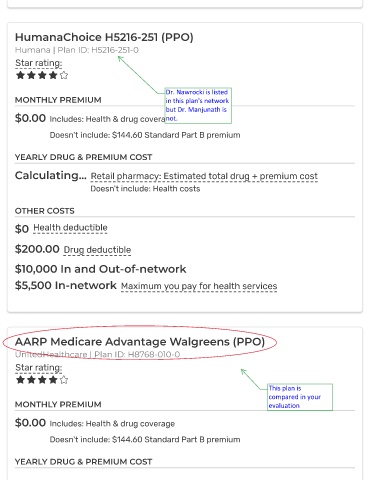Open the Drug deductible definition
Screen dimensions: 370x480
[x=97, y=250]
